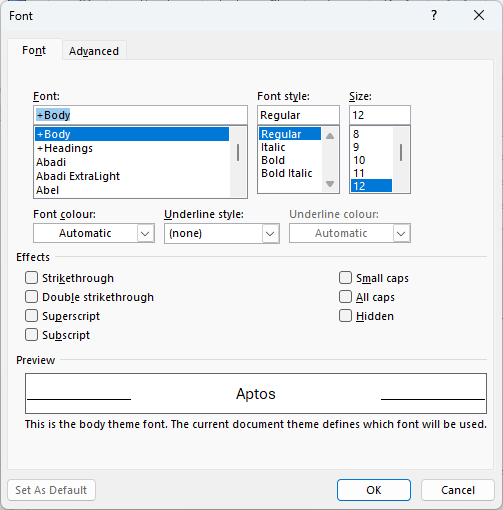Select size 10 in the list

[x=371, y=160]
